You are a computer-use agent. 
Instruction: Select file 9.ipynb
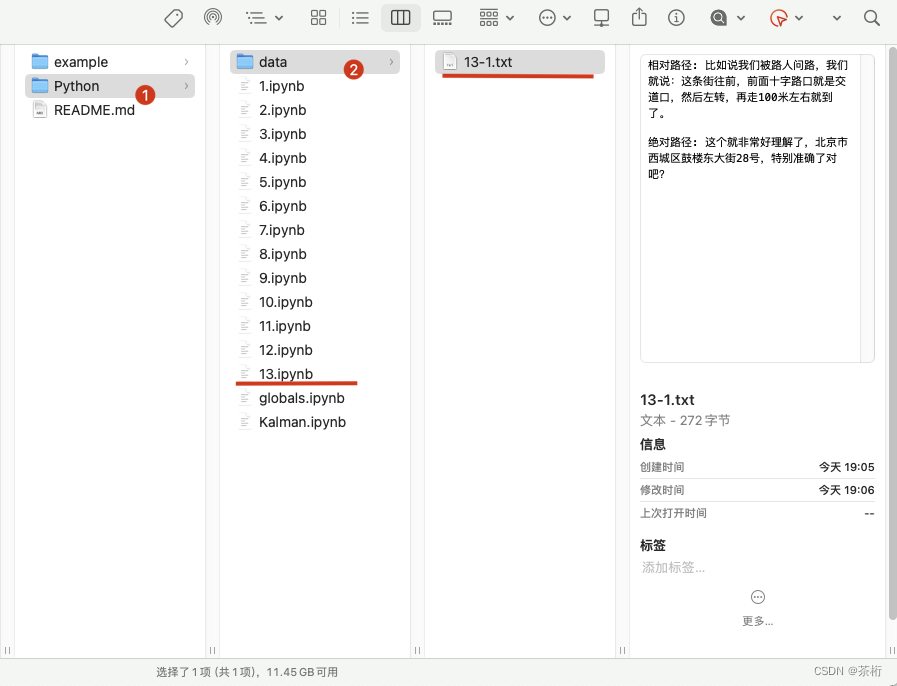[x=315, y=278]
